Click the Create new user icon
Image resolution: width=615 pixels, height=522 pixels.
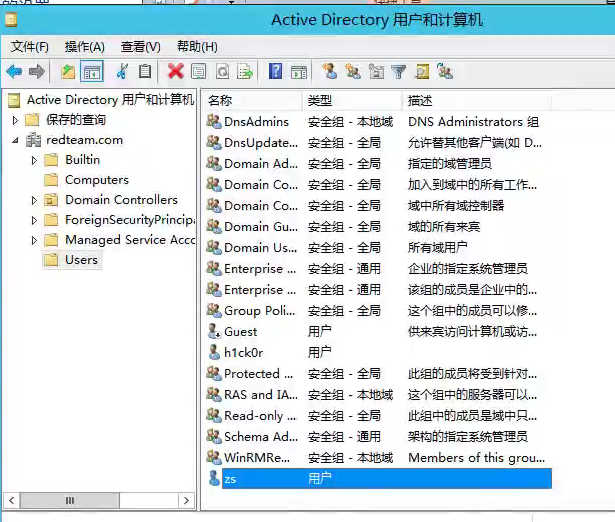tap(329, 71)
